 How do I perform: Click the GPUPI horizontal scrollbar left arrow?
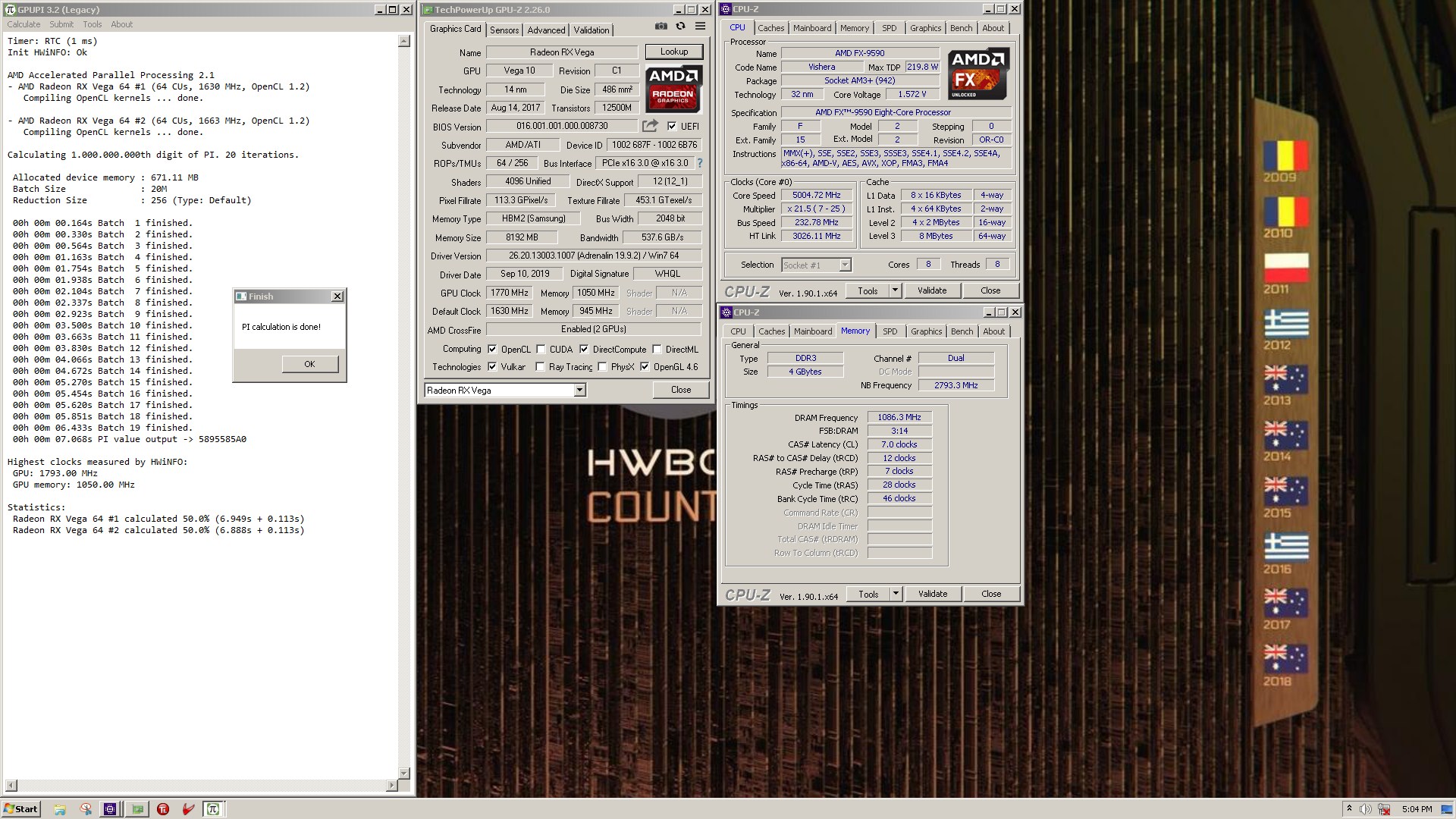pos(11,786)
